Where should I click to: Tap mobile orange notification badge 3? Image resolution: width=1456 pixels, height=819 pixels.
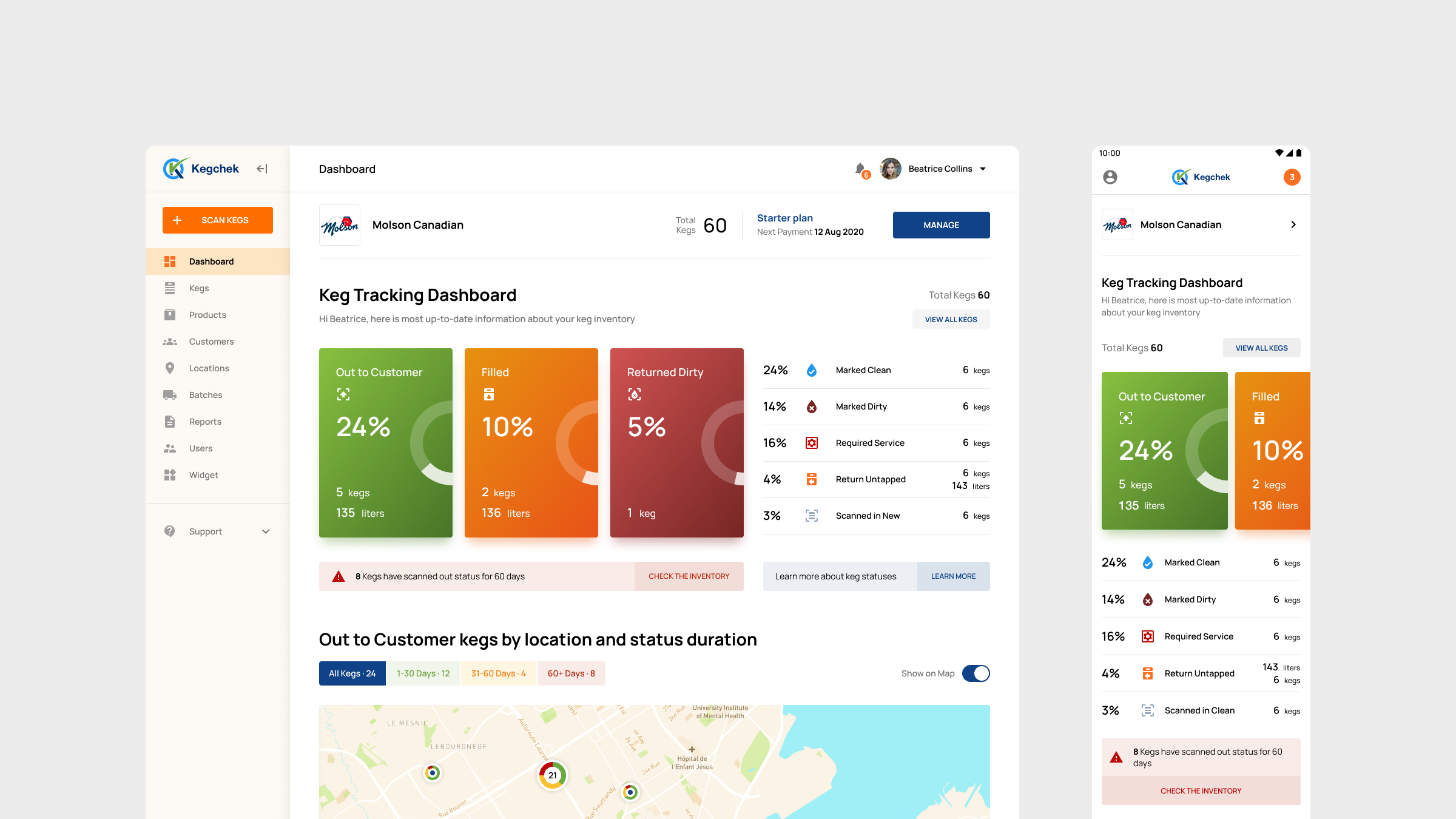click(1292, 177)
